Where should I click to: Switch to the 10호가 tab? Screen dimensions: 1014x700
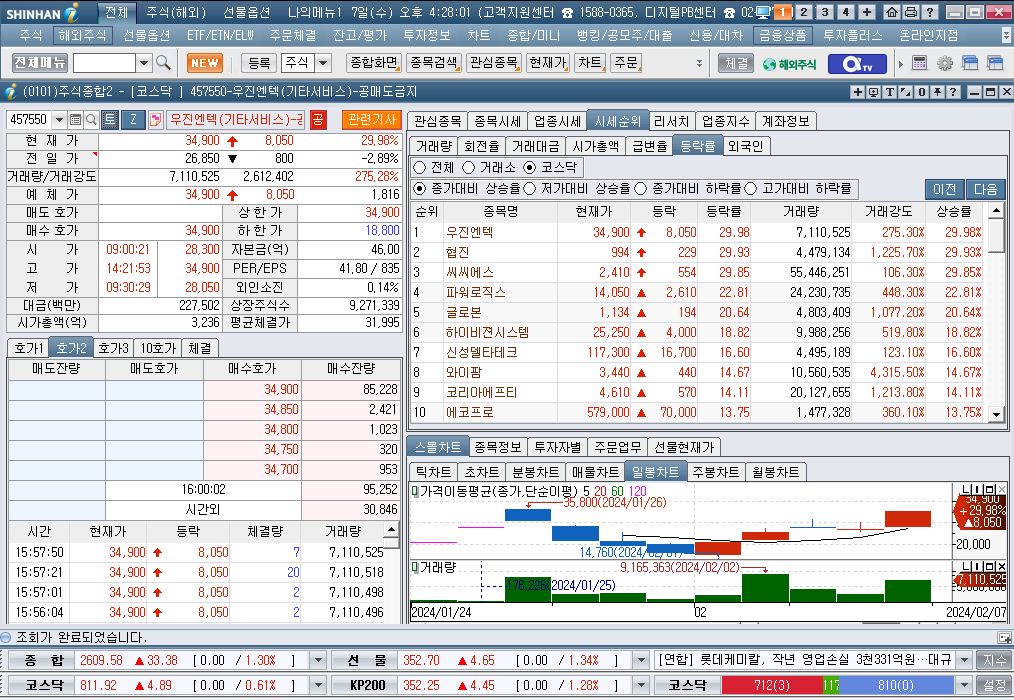coord(158,348)
